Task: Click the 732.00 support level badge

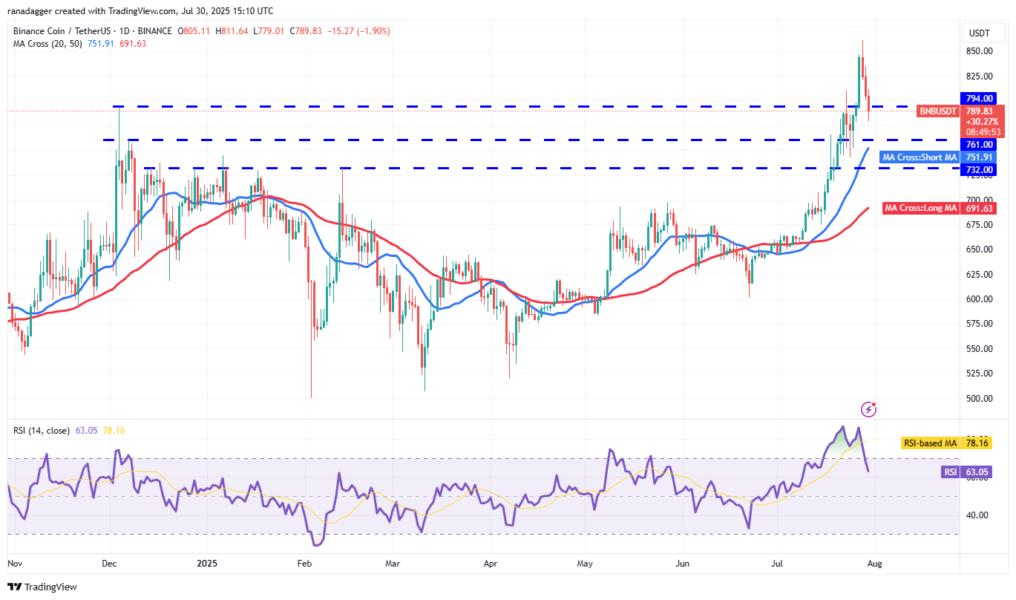Action: click(x=979, y=170)
